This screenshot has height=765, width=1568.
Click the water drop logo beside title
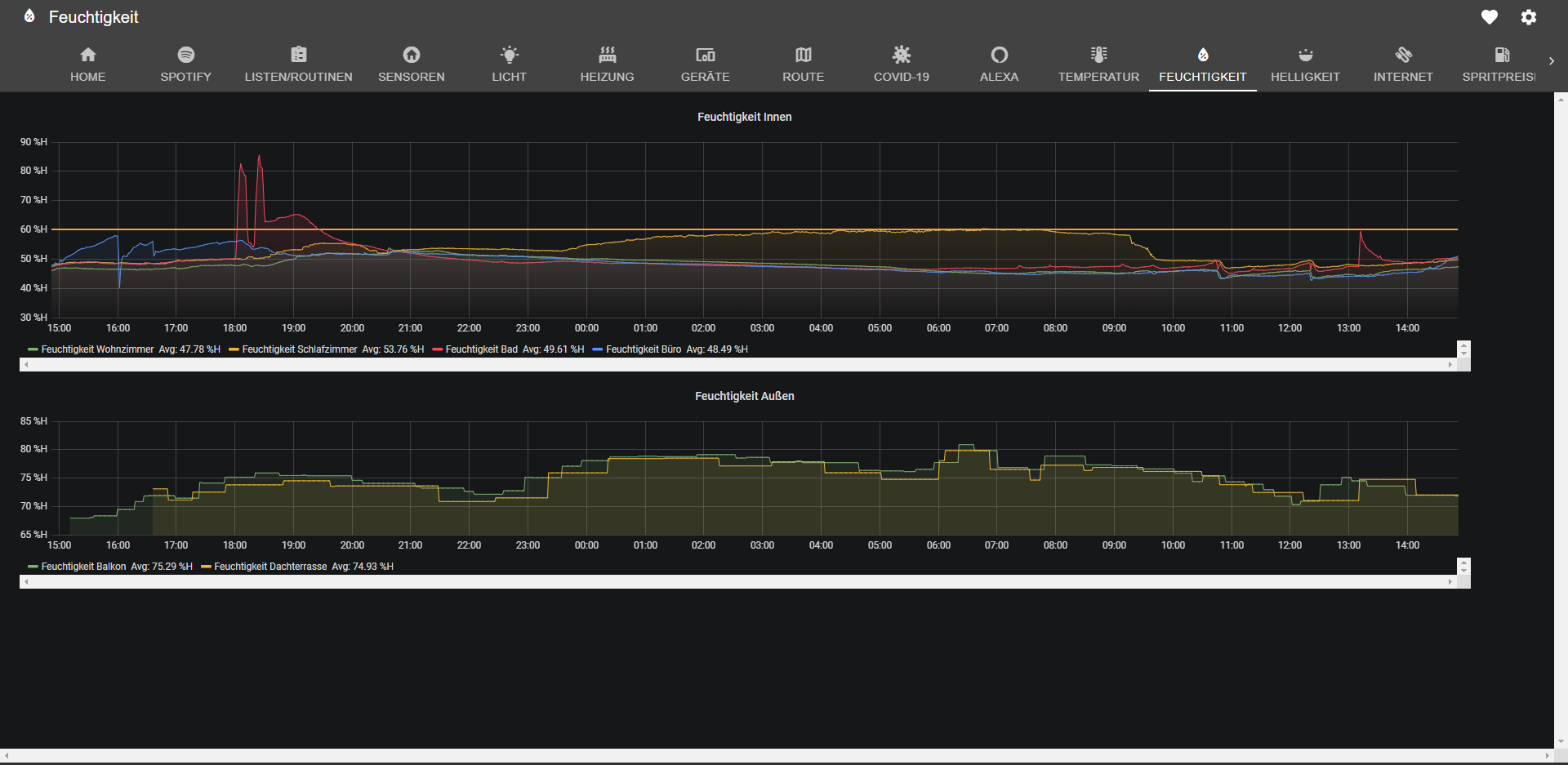click(x=29, y=16)
